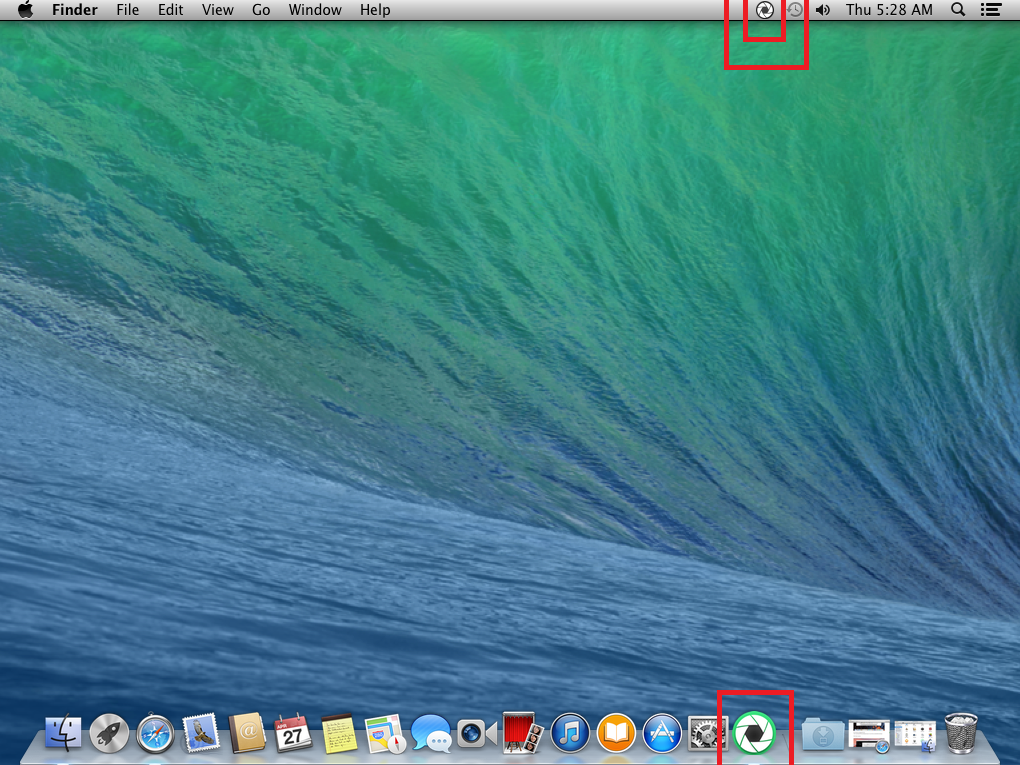1020x765 pixels.
Task: Open the Apple menu
Action: [25, 10]
